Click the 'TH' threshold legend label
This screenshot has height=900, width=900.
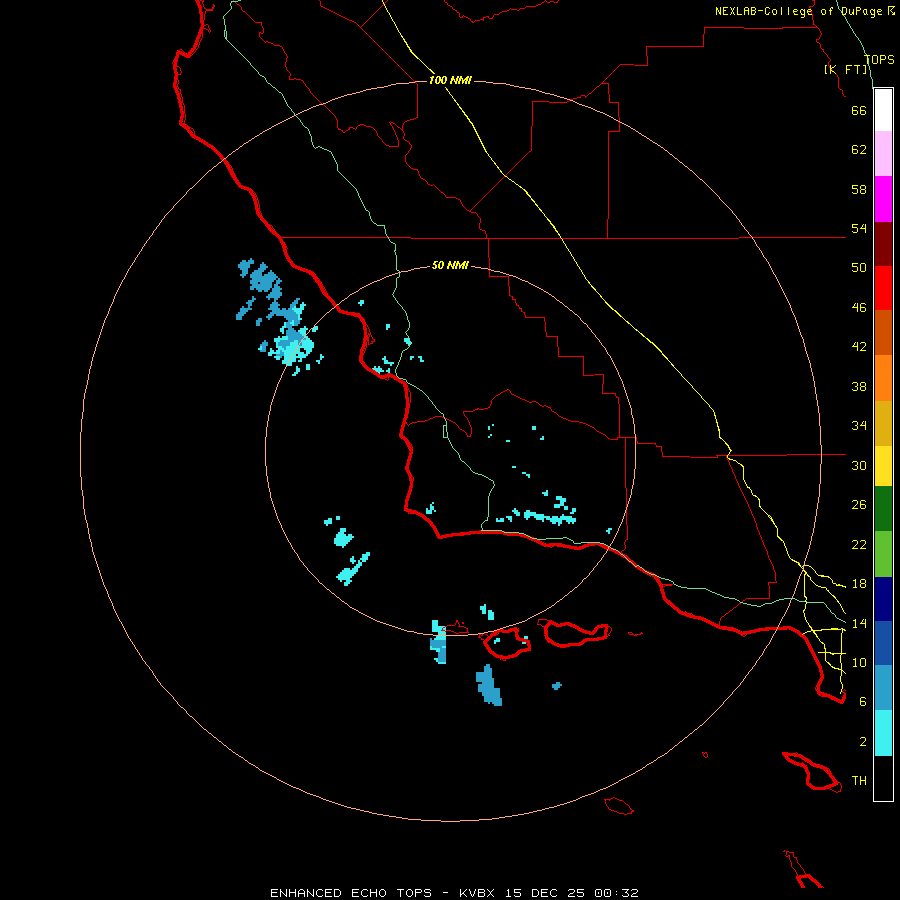tap(859, 781)
